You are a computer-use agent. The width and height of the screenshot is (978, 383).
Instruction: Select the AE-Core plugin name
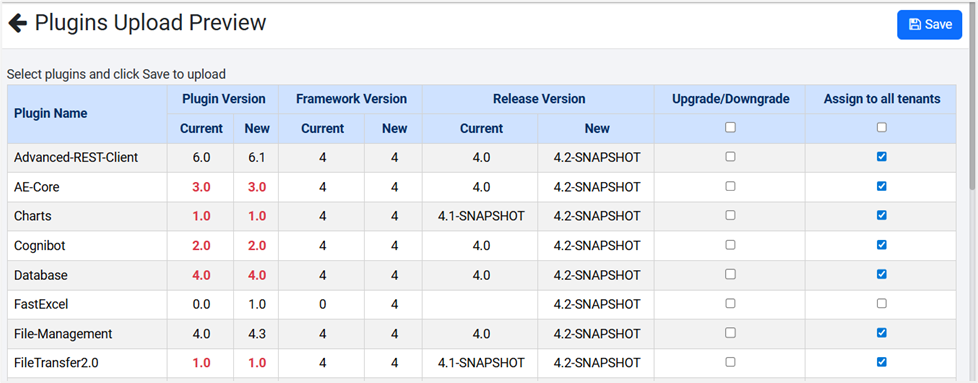click(37, 187)
